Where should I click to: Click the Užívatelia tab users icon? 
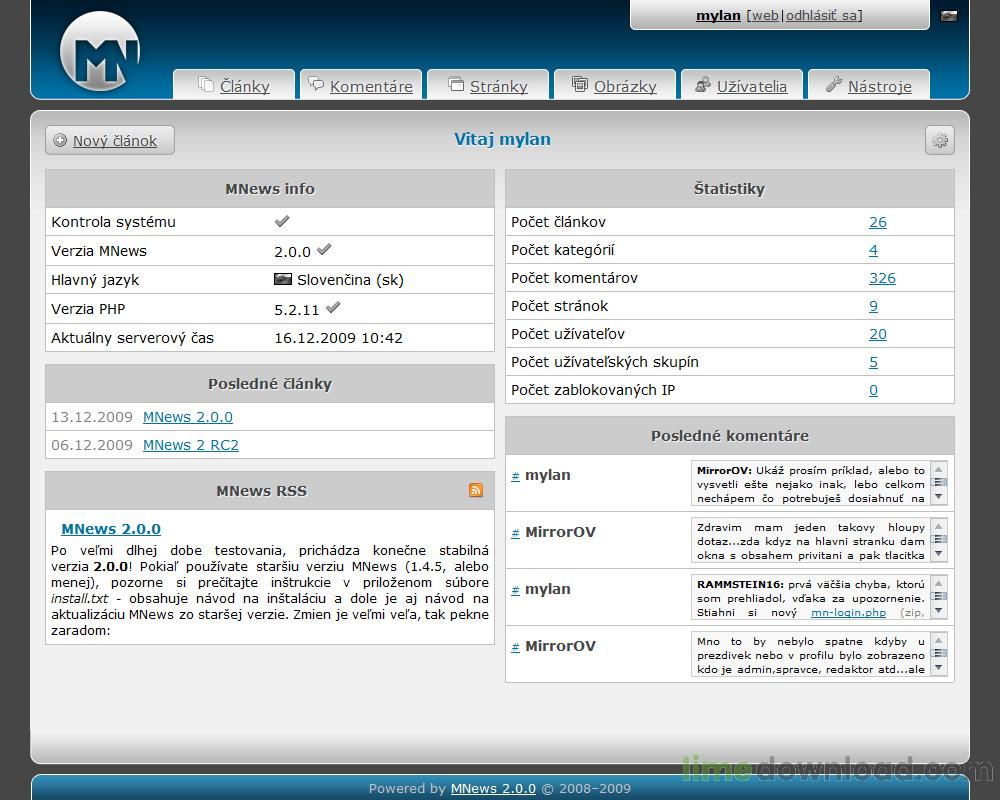pyautogui.click(x=702, y=84)
